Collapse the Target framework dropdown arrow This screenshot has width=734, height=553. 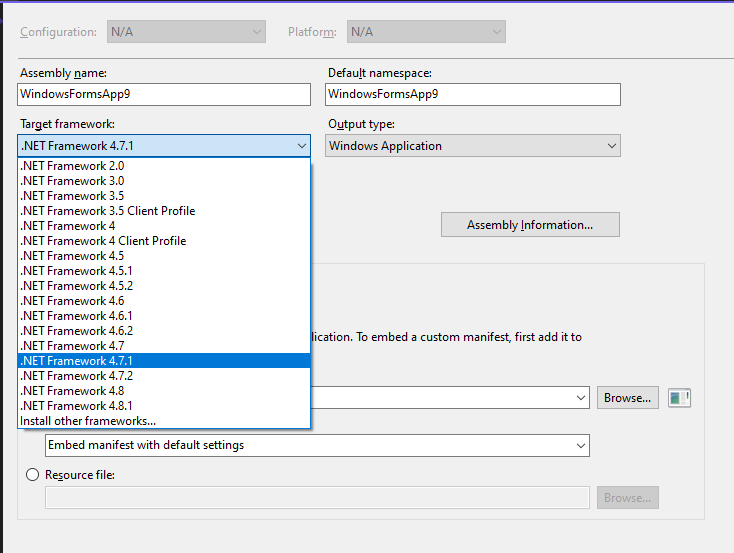[x=302, y=146]
